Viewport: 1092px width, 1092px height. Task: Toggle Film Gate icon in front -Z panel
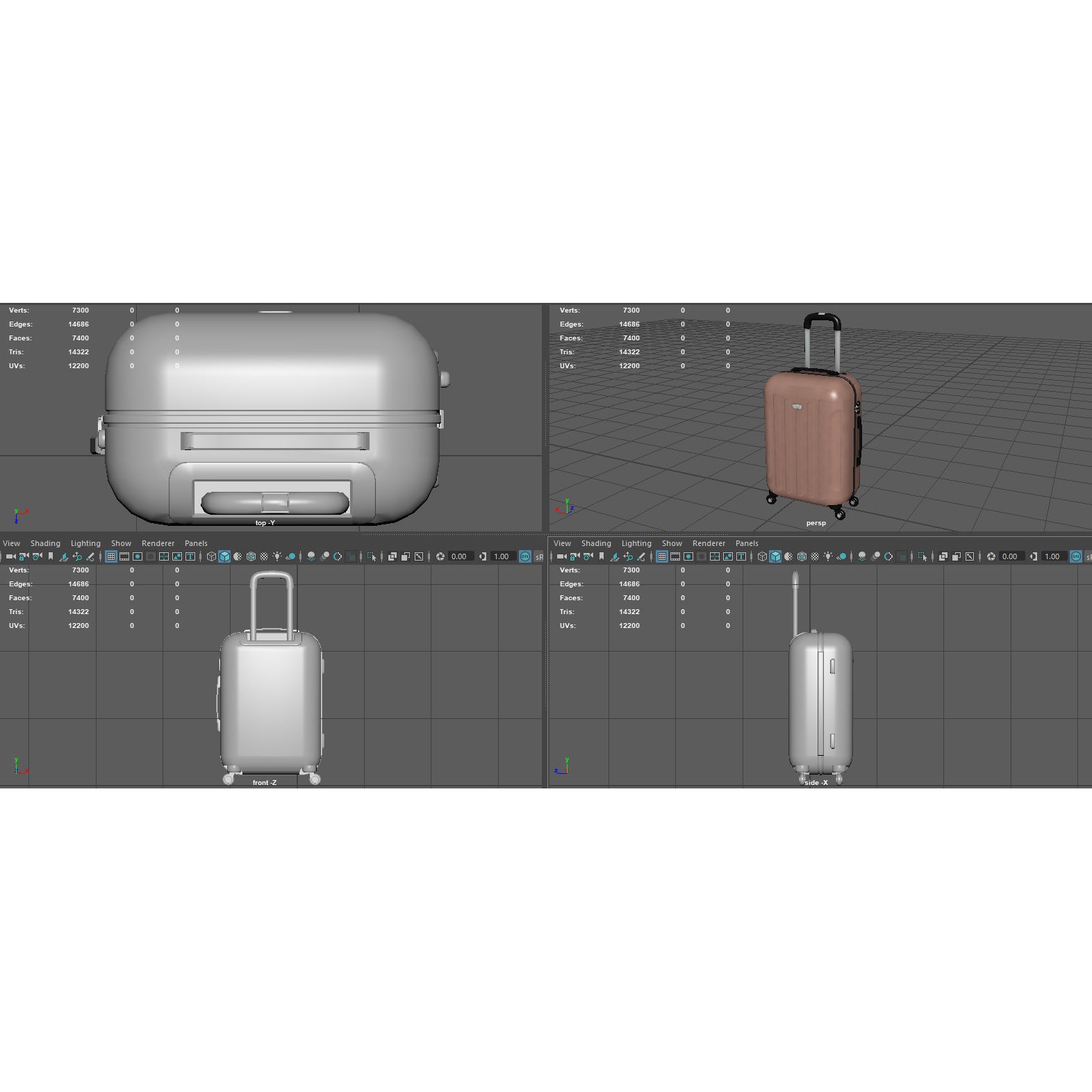tap(124, 556)
